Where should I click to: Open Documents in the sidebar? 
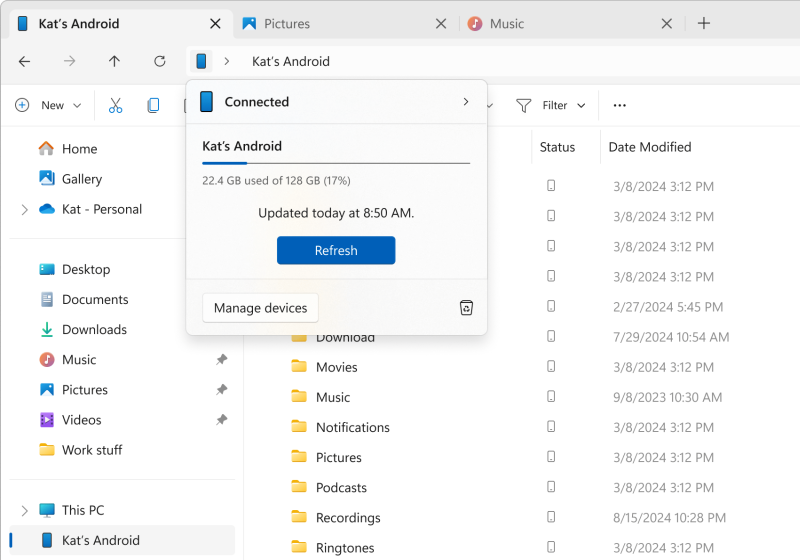[x=84, y=299]
